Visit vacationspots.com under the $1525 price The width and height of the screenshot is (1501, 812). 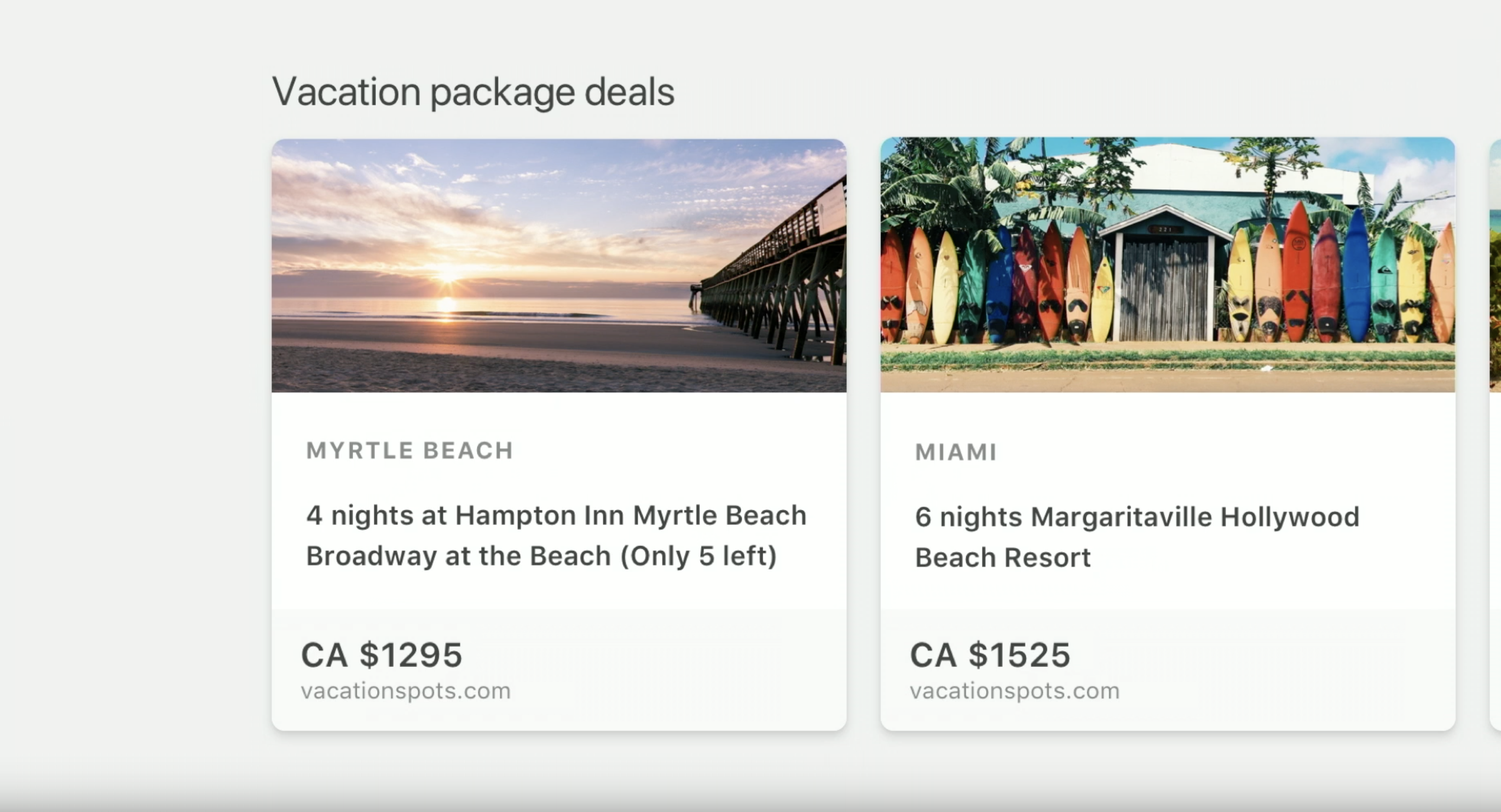point(1014,691)
